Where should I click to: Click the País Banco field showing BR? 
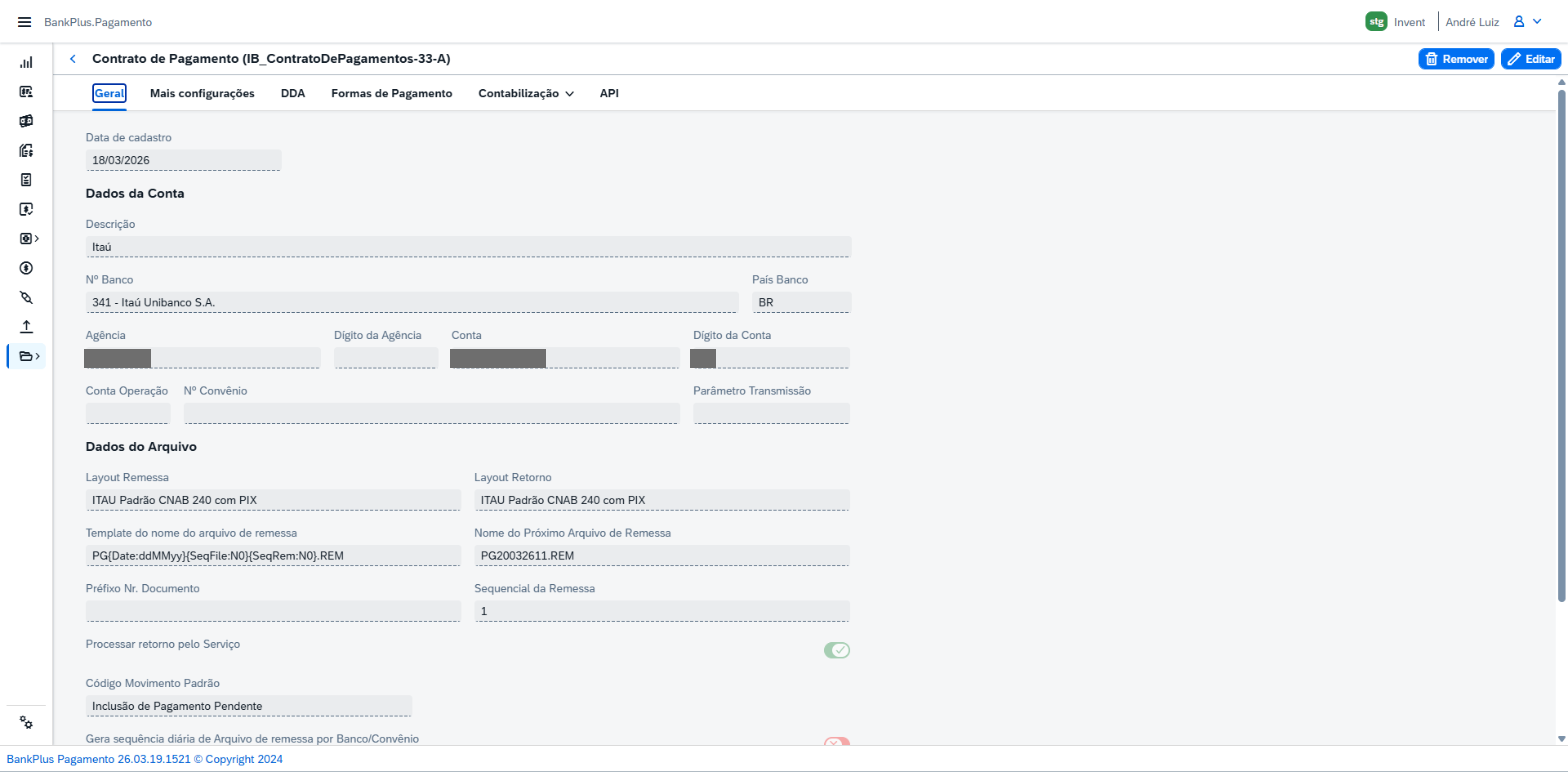click(x=801, y=302)
